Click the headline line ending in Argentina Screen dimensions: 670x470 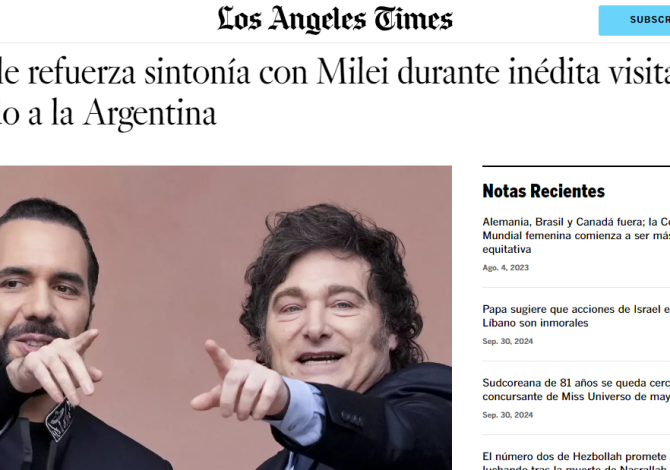(x=108, y=113)
